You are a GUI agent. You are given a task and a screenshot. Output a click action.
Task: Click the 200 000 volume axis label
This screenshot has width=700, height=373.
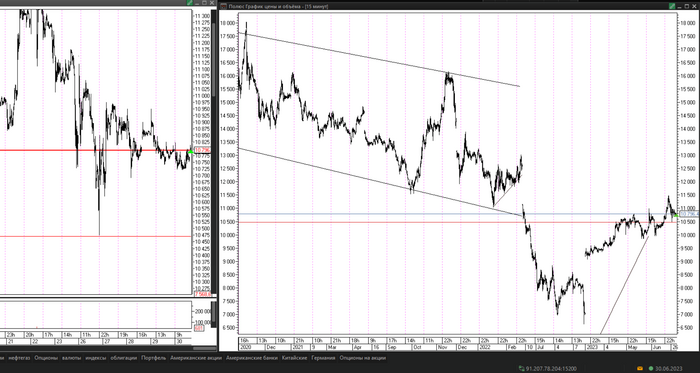click(x=203, y=312)
